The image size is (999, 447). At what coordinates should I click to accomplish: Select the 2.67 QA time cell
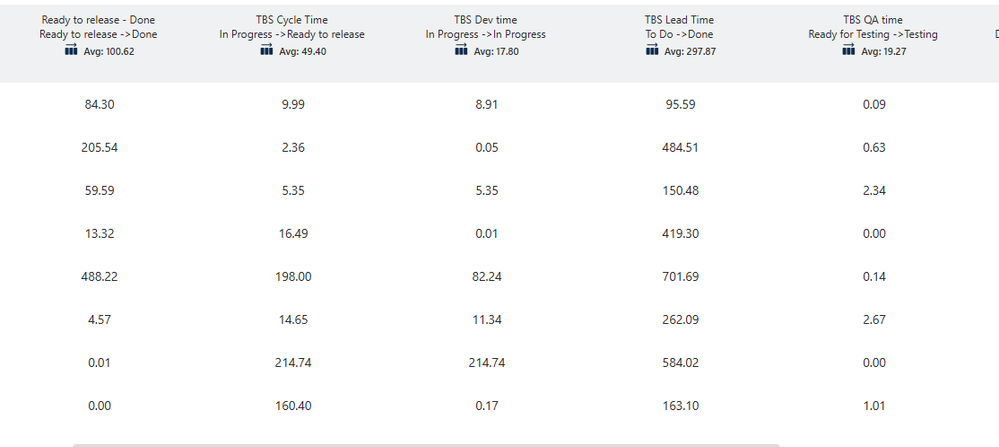[x=874, y=320]
